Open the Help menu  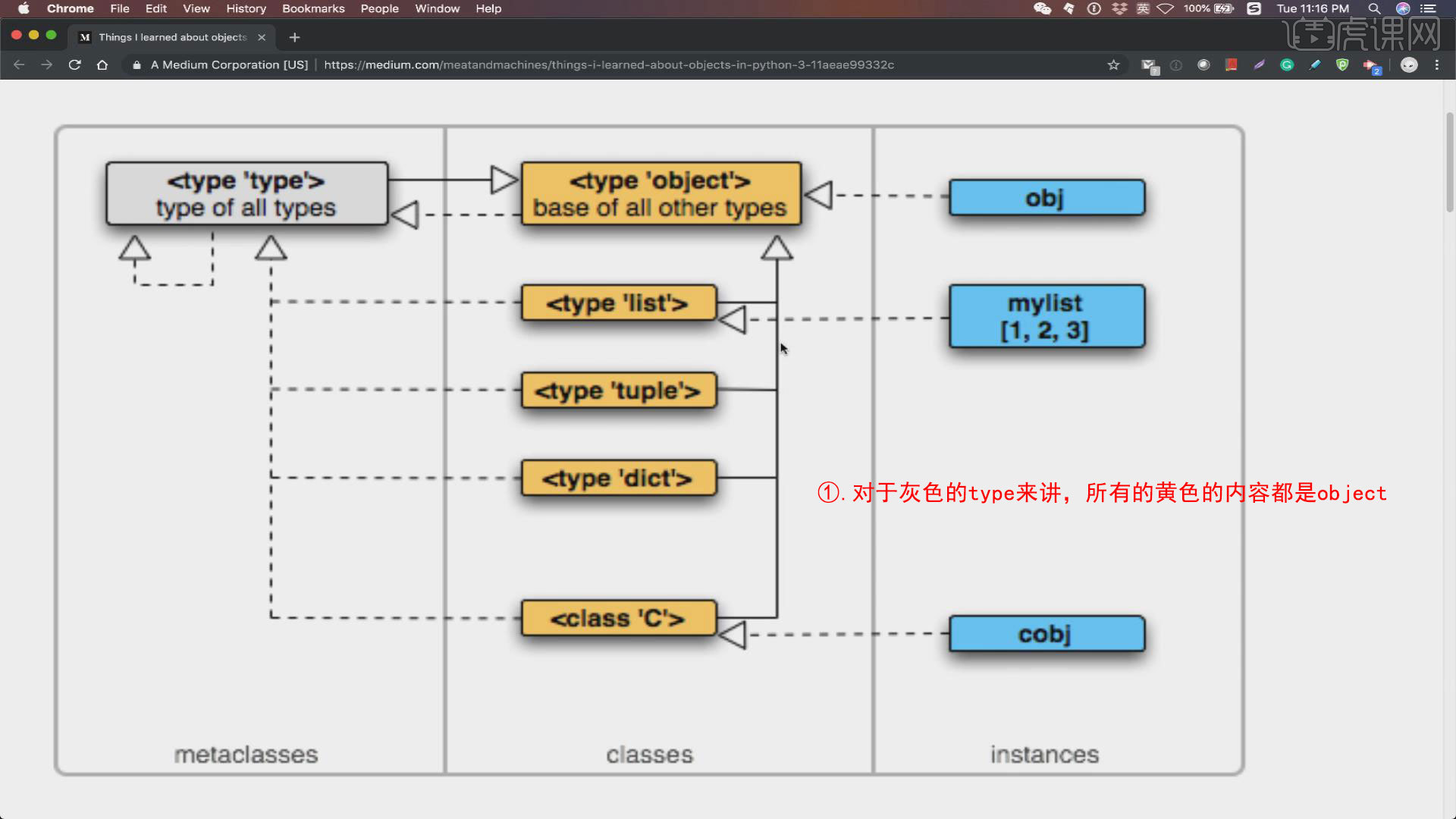[489, 8]
